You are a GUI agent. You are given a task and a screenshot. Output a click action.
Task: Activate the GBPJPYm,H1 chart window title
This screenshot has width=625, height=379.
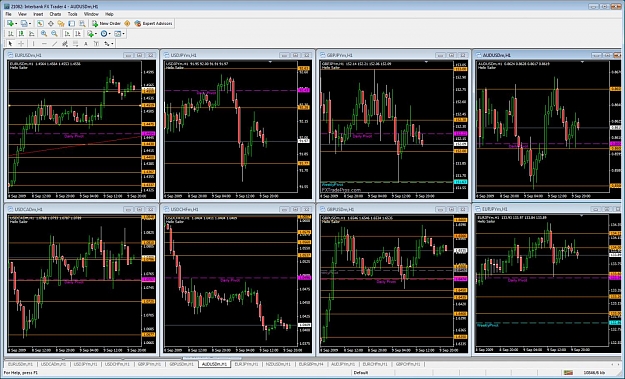coord(339,55)
